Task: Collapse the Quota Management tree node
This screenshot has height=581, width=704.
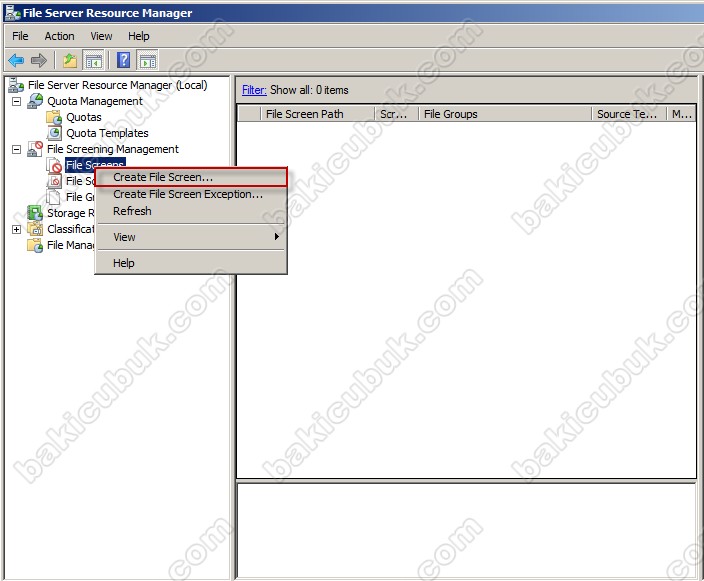Action: (x=17, y=101)
